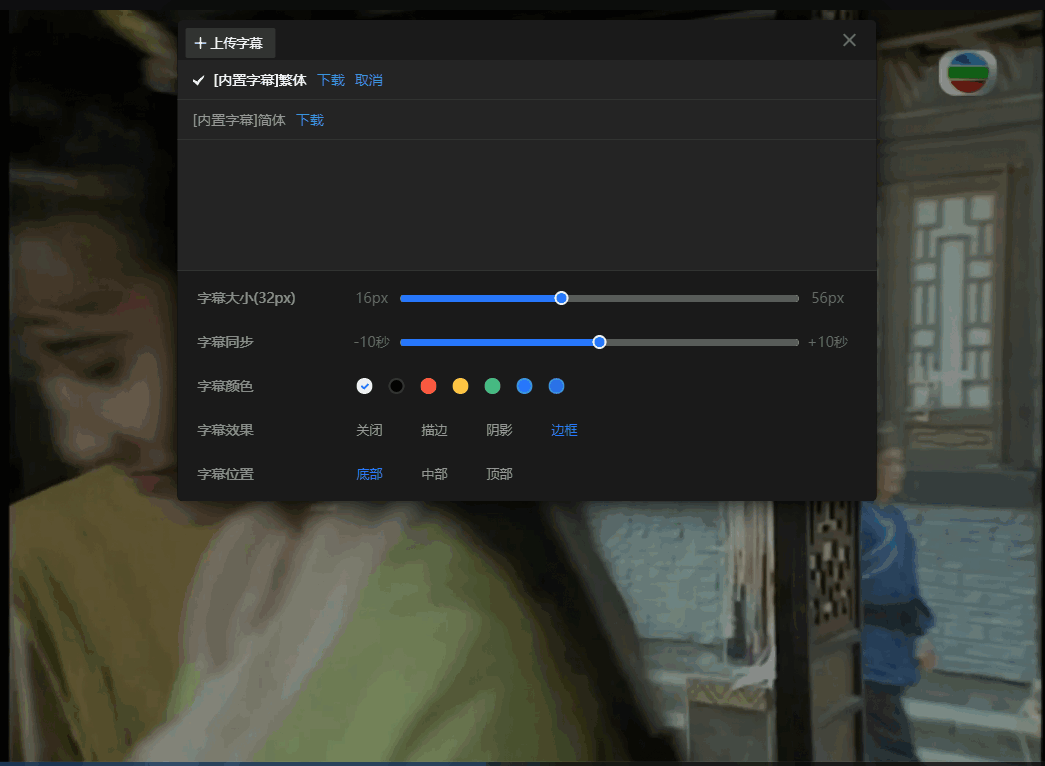Close the subtitle settings dialog

pos(849,40)
